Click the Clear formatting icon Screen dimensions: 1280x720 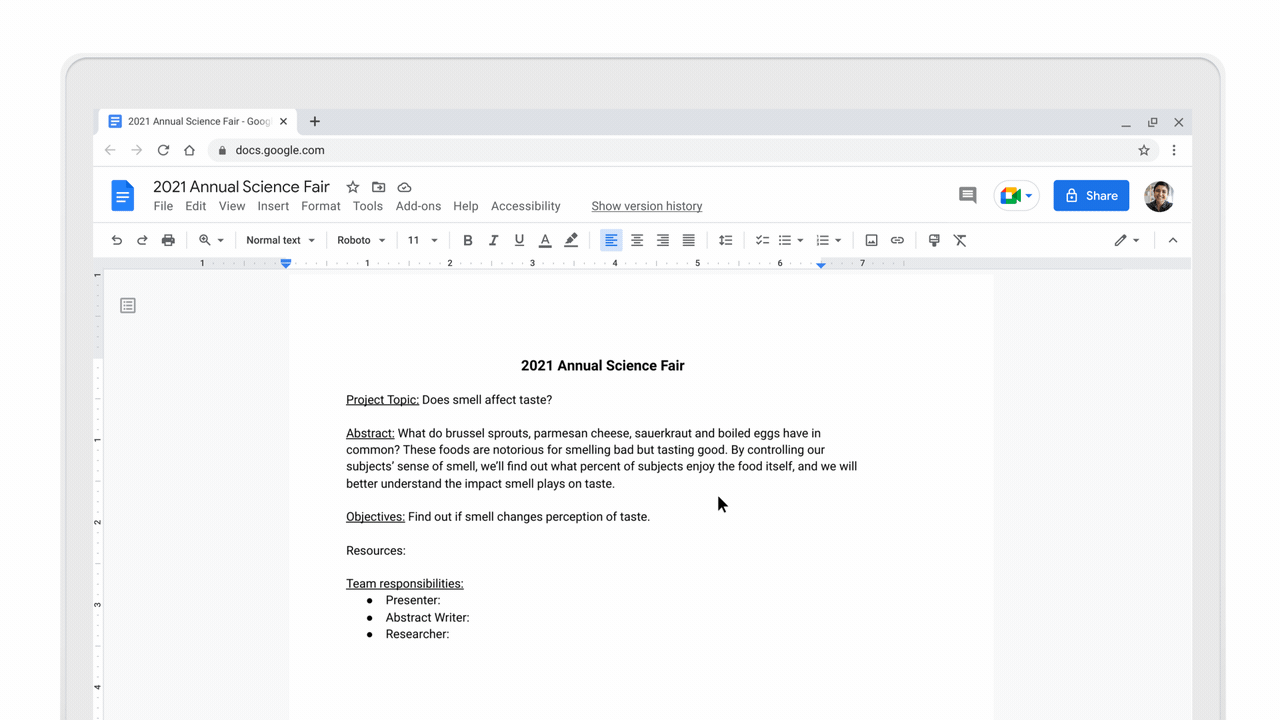pyautogui.click(x=960, y=240)
